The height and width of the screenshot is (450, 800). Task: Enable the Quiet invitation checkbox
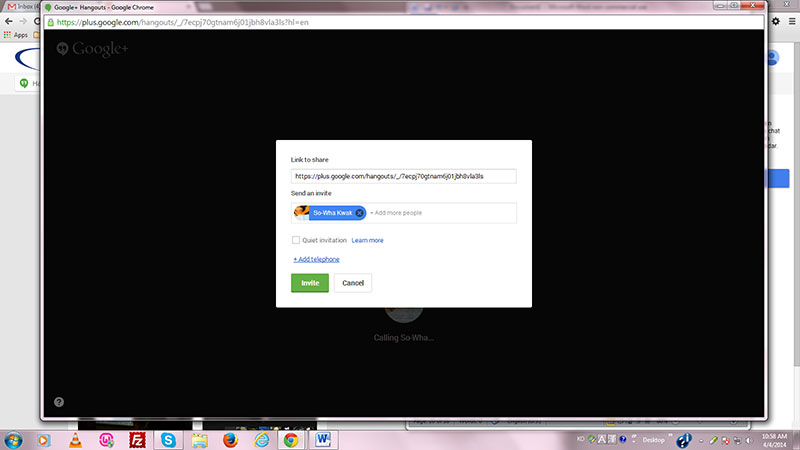coord(296,240)
